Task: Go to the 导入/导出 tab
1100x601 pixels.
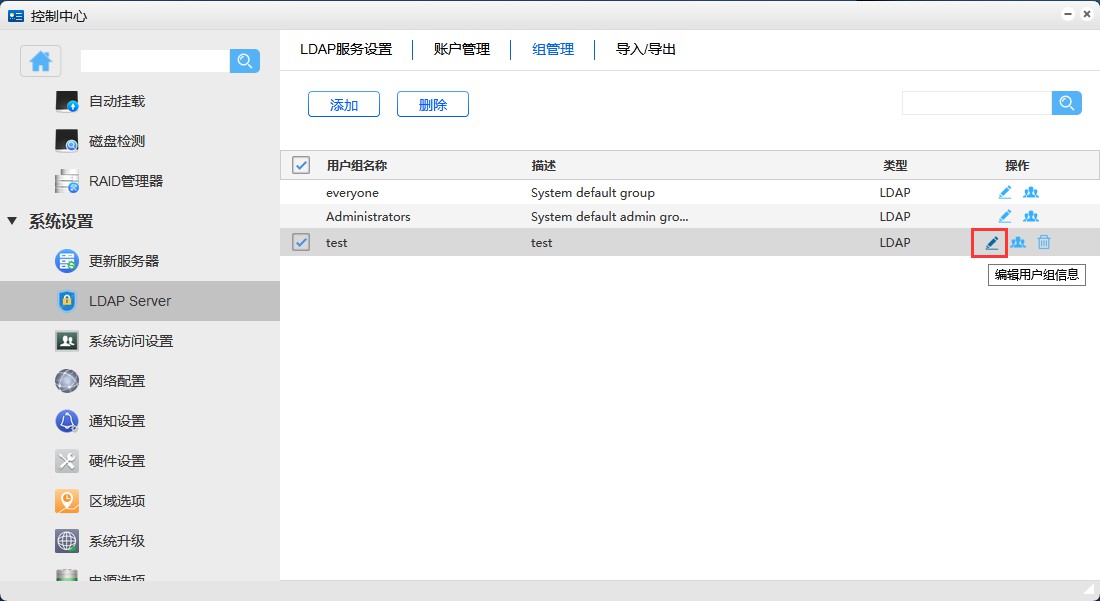Action: (646, 49)
